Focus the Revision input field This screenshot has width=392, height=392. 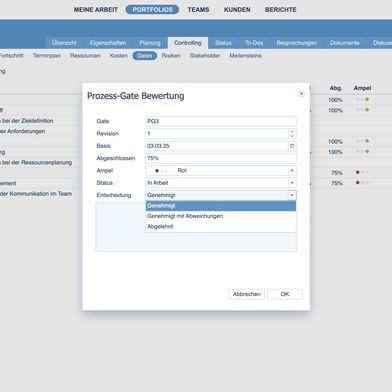(x=217, y=134)
